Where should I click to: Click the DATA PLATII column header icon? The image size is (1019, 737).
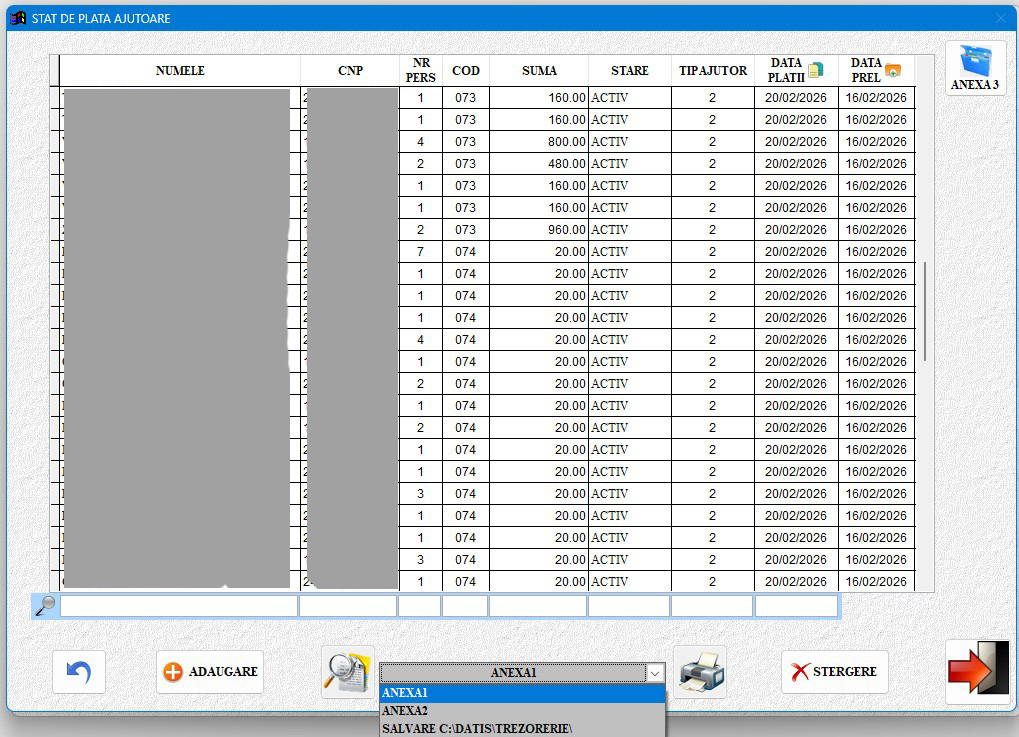pyautogui.click(x=815, y=70)
